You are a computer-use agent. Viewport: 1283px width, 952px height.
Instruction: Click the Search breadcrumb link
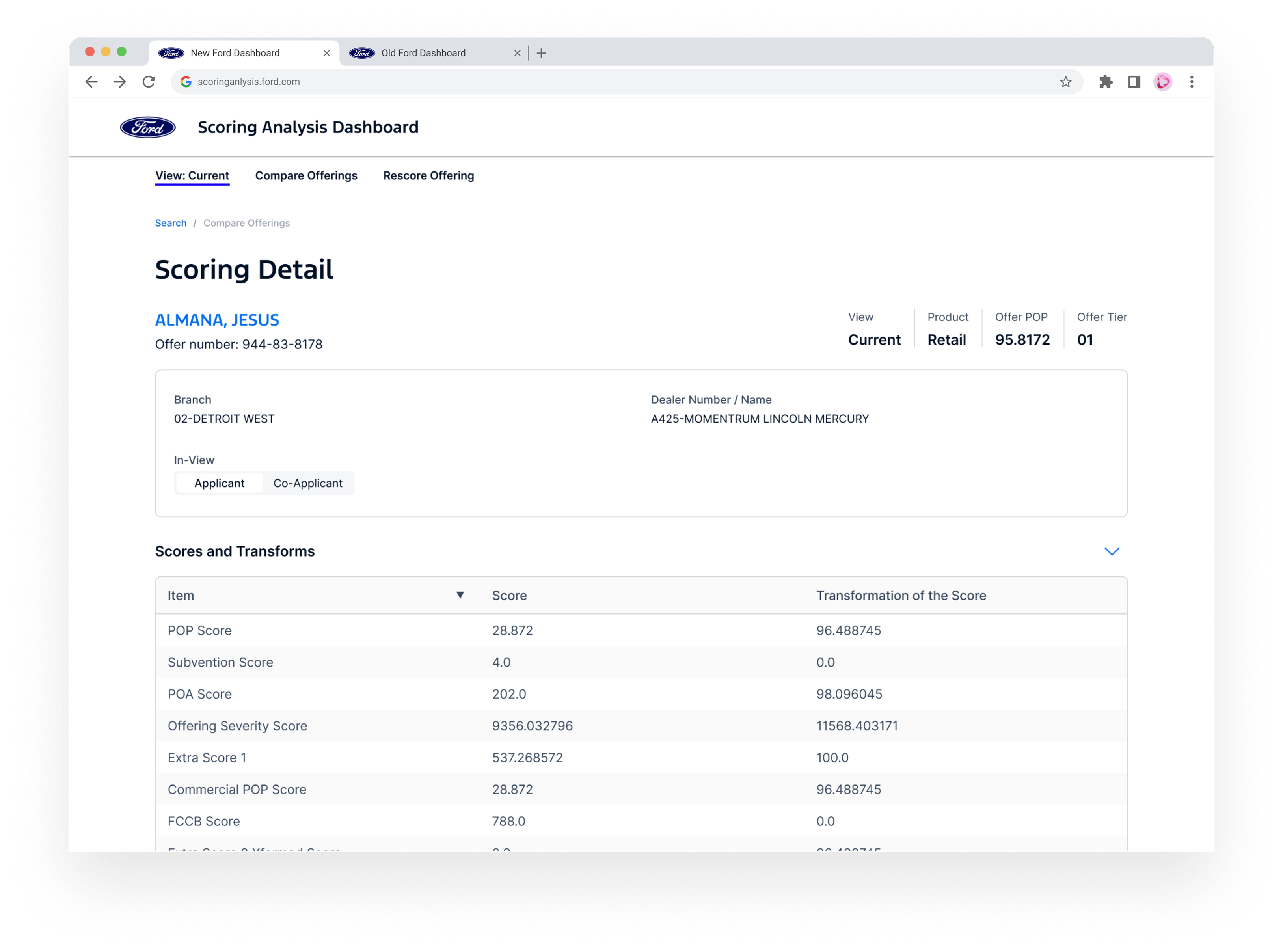click(x=171, y=223)
